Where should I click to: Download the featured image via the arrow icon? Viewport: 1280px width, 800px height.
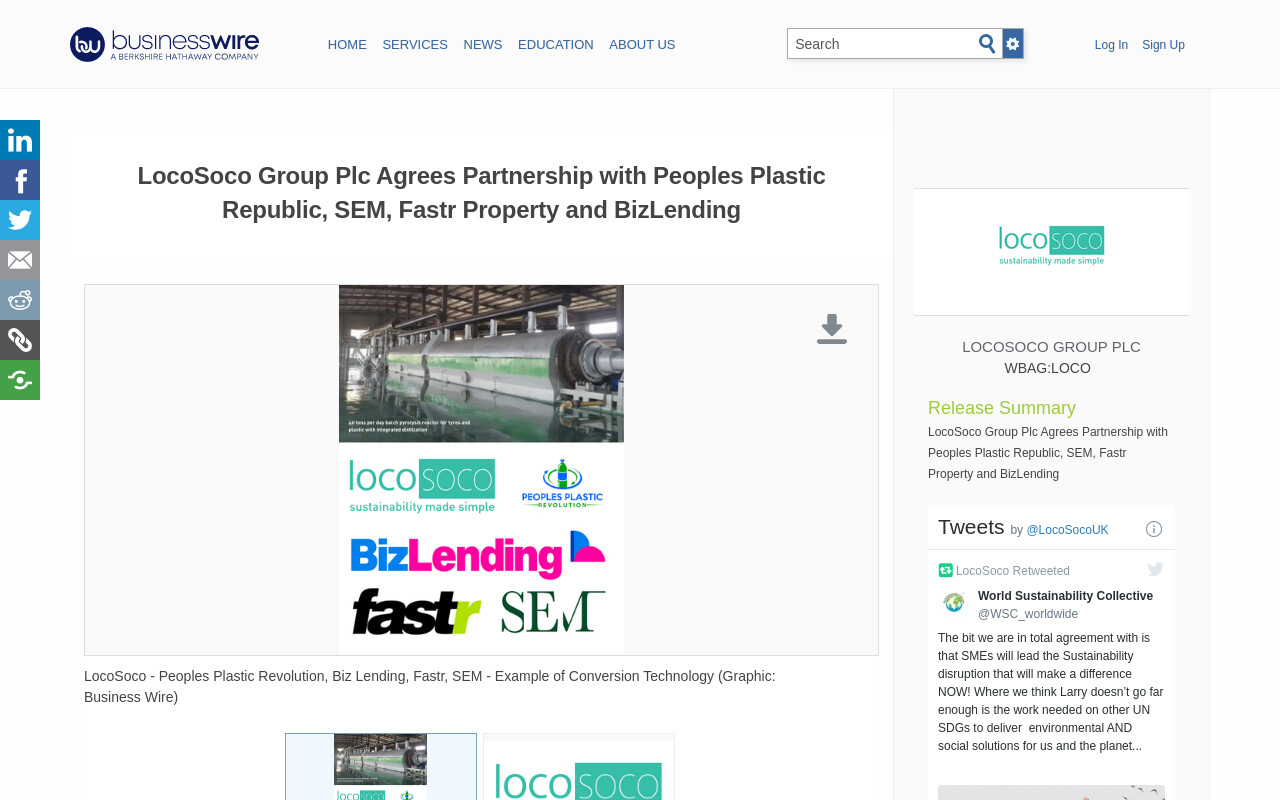832,329
